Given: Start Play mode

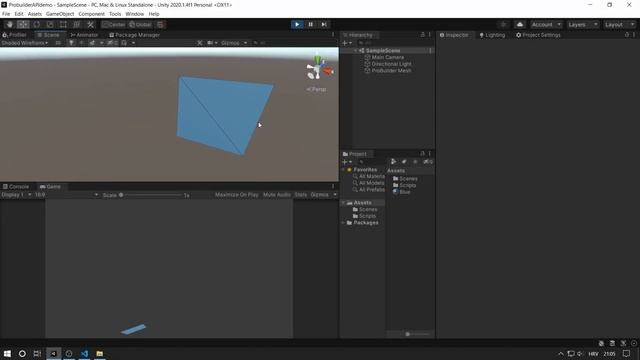Looking at the screenshot, I should [297, 24].
